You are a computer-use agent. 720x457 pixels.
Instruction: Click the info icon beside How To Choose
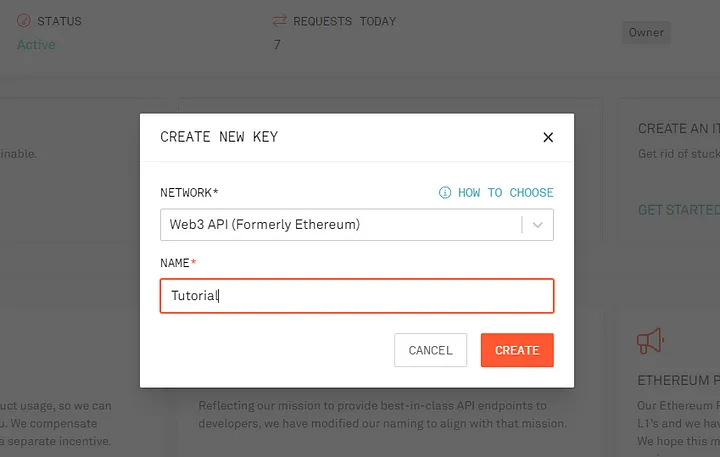(444, 192)
